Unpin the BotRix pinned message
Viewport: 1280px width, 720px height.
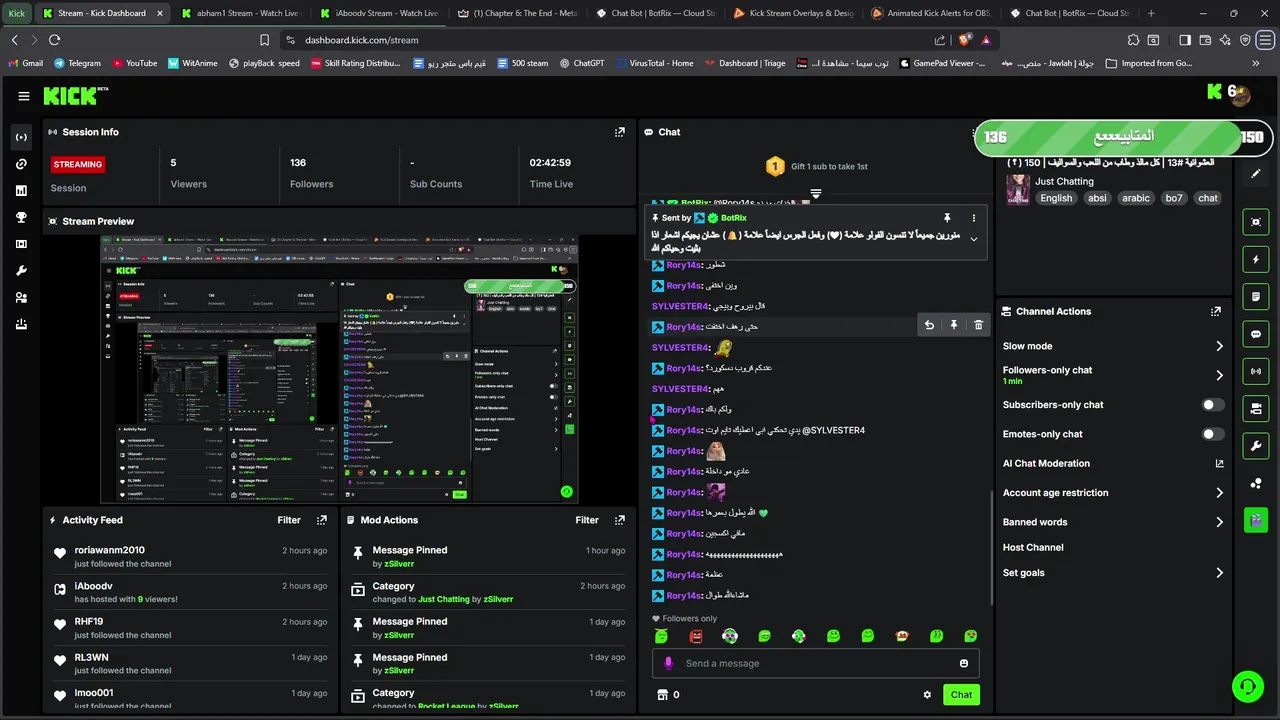947,218
